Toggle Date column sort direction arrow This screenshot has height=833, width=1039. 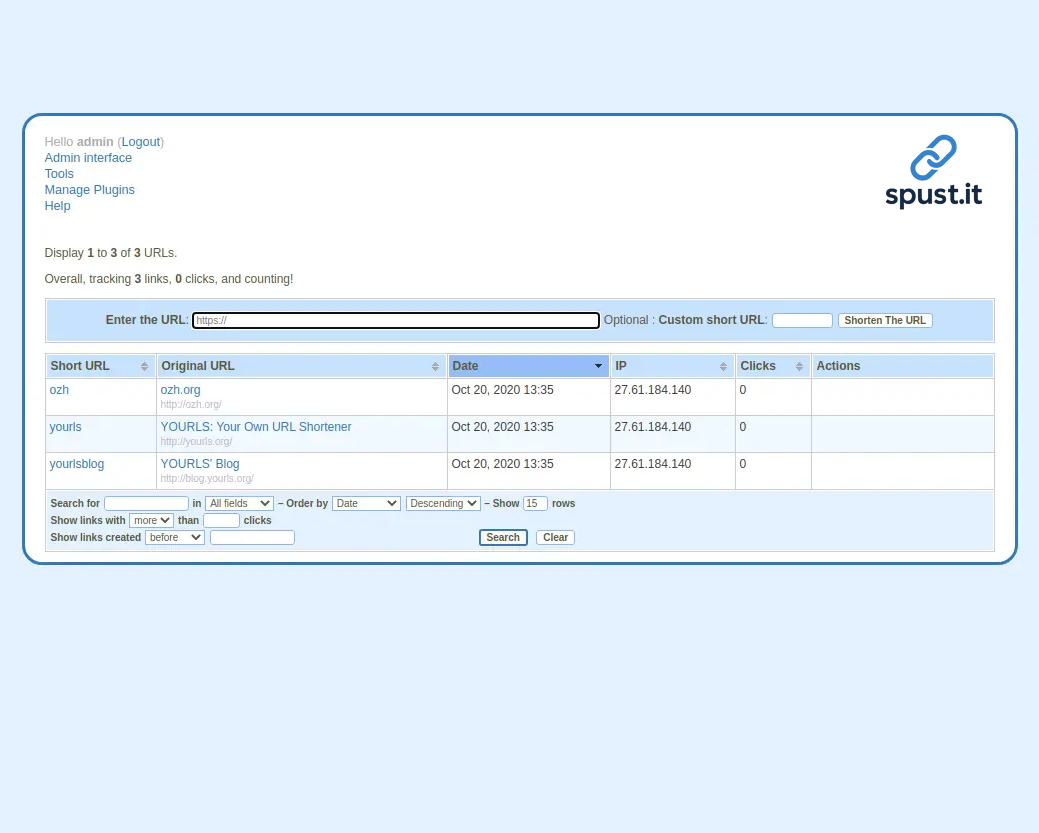(598, 366)
